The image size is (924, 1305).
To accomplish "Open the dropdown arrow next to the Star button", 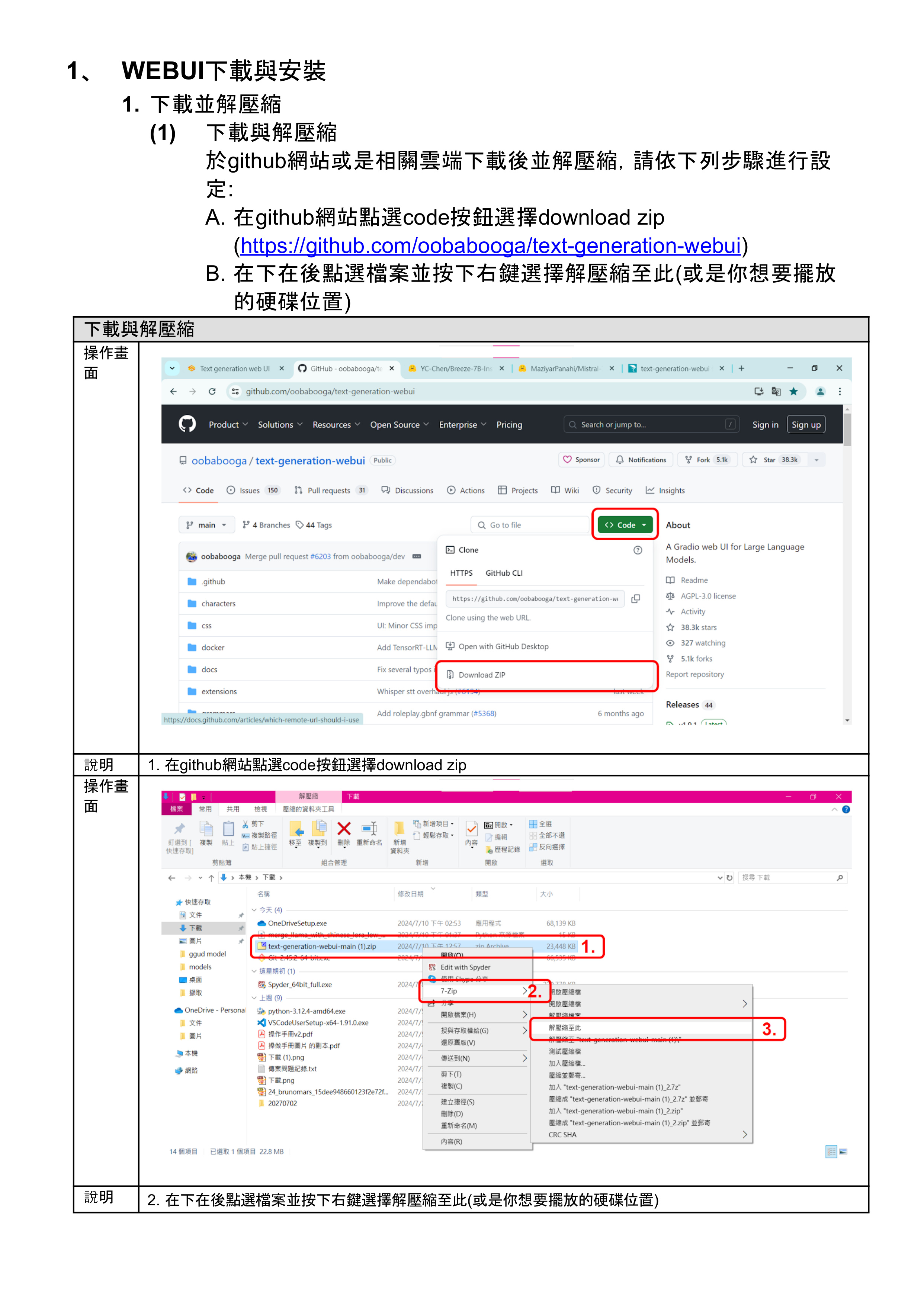I will click(816, 460).
